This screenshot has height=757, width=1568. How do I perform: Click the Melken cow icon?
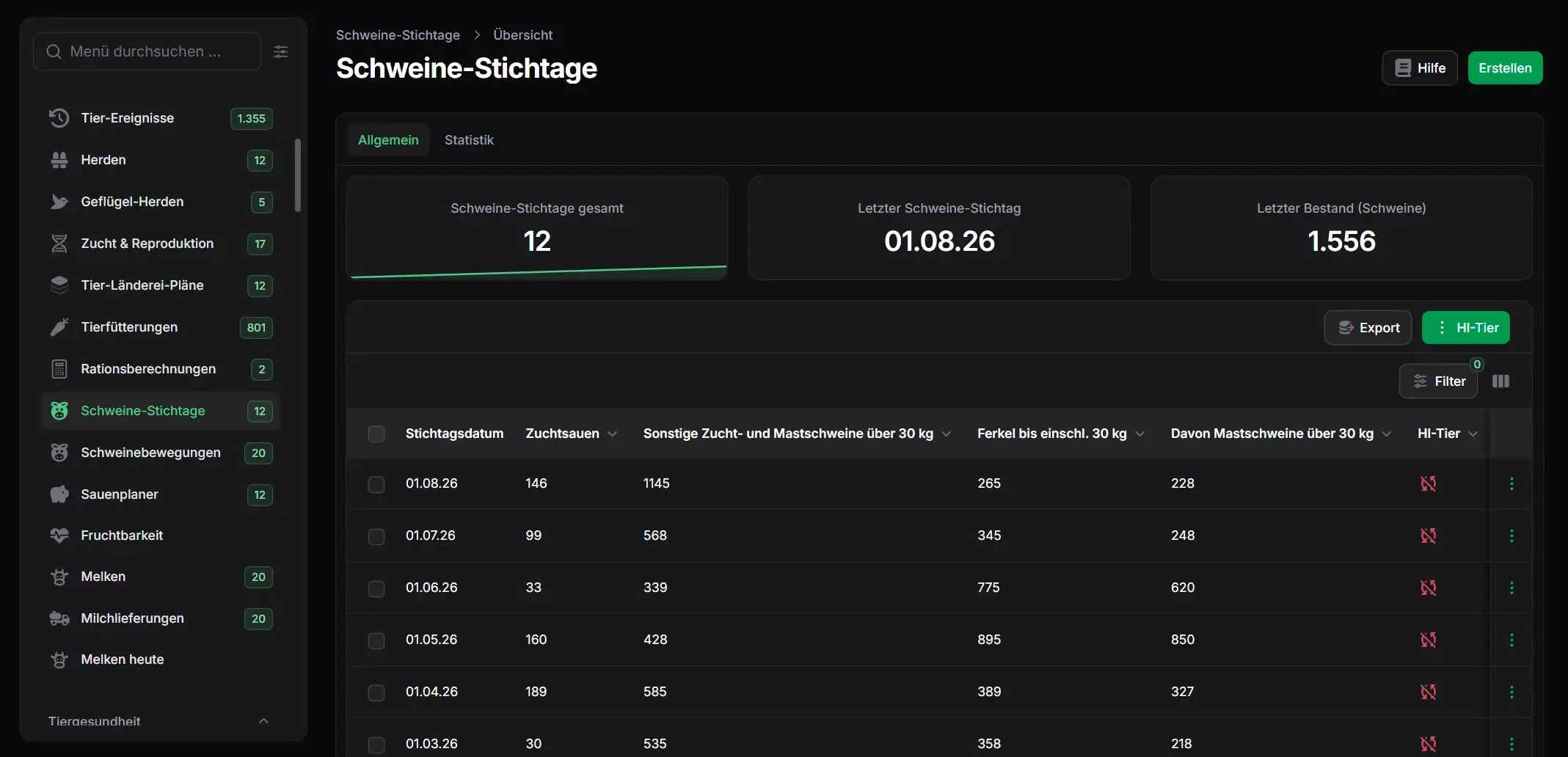(x=59, y=577)
